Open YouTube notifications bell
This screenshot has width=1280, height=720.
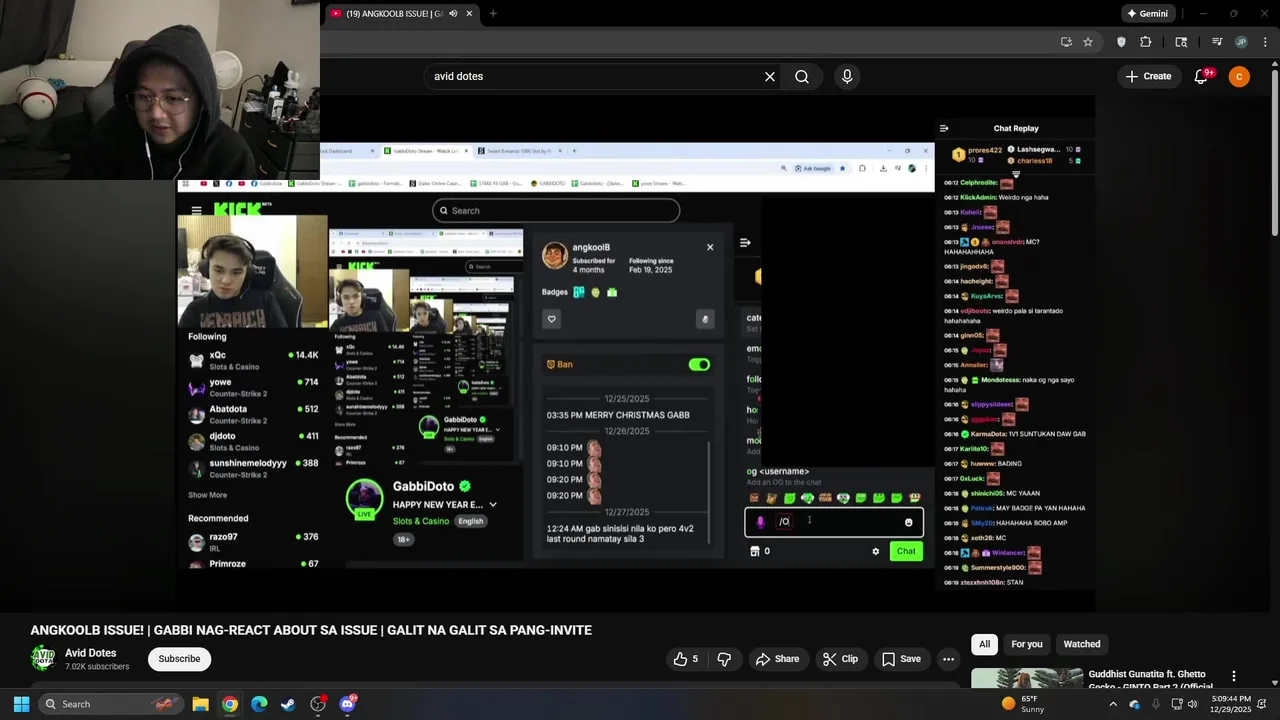(1202, 76)
